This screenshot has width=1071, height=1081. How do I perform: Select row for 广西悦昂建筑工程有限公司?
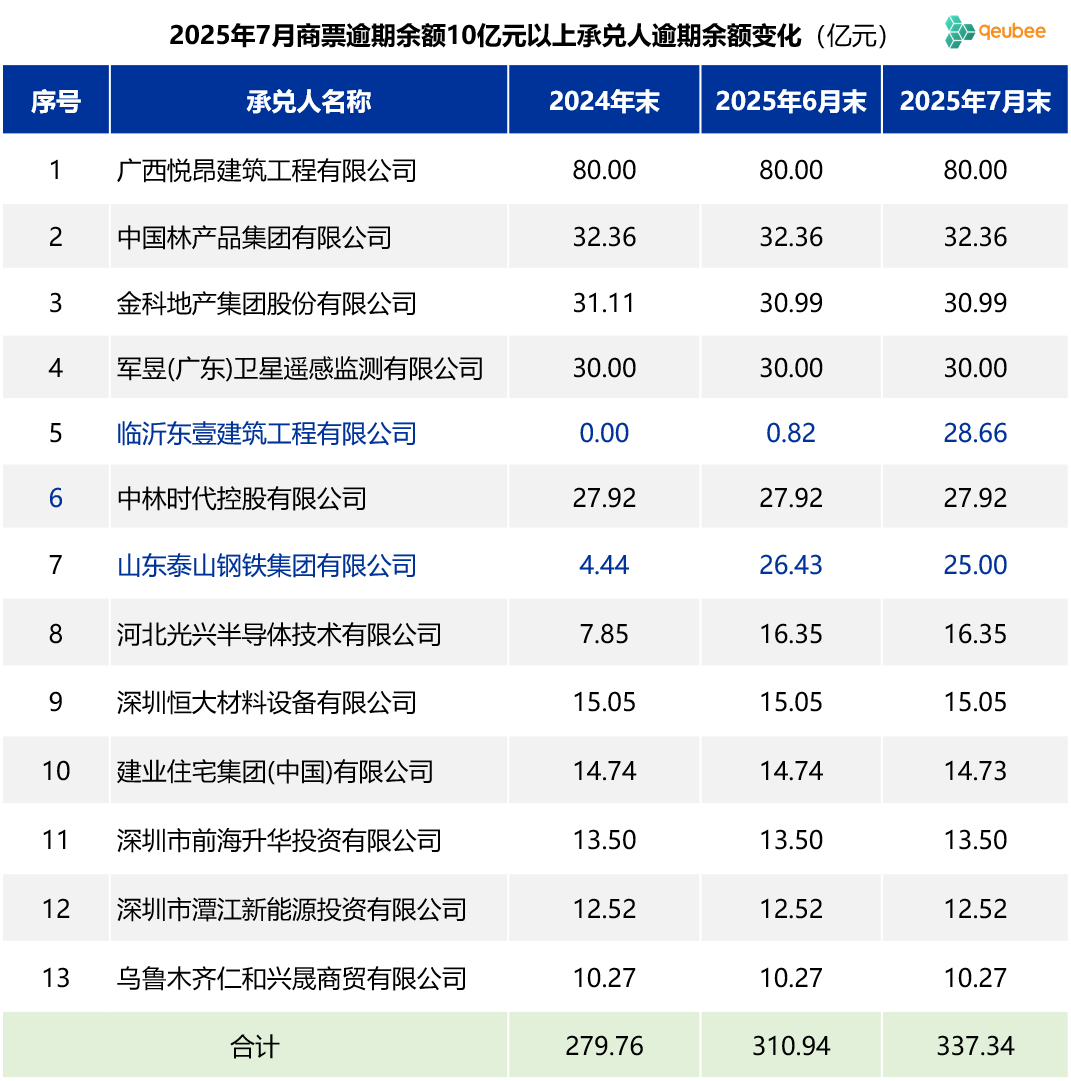coord(265,169)
